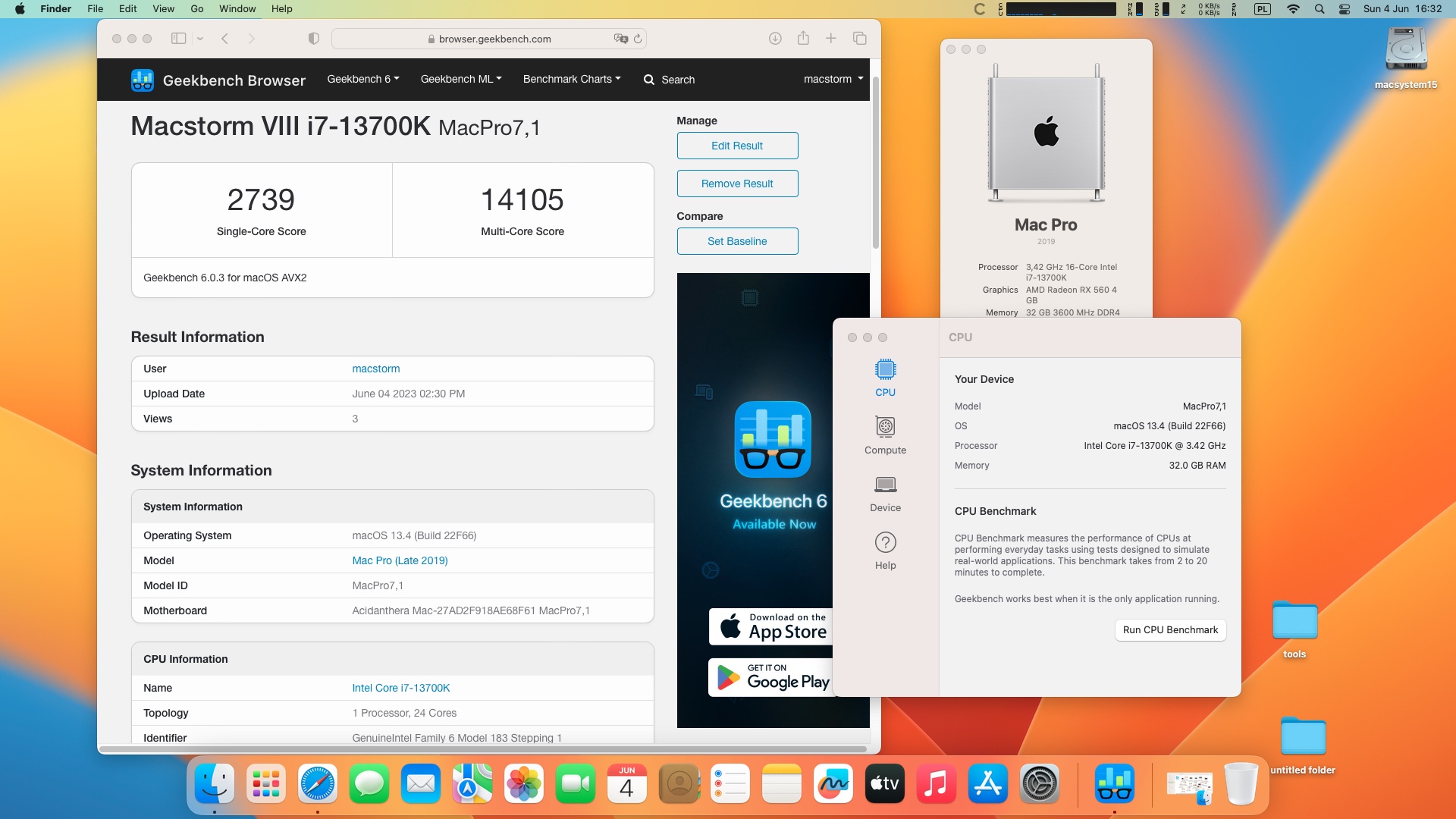Open Geekbench Help sidebar icon
This screenshot has height=819, width=1456.
(x=885, y=550)
